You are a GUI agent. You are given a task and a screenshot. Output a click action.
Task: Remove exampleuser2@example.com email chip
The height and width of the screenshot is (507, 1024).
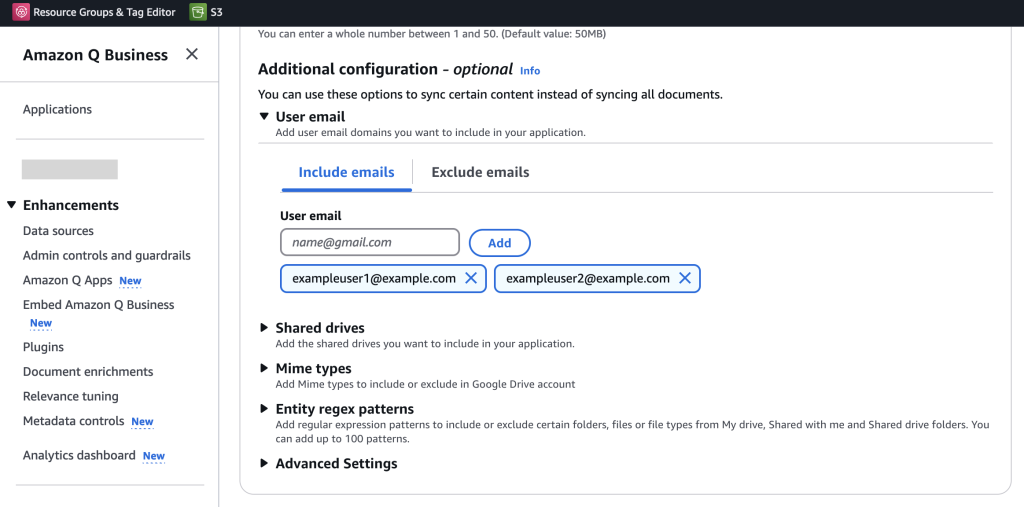tap(684, 278)
